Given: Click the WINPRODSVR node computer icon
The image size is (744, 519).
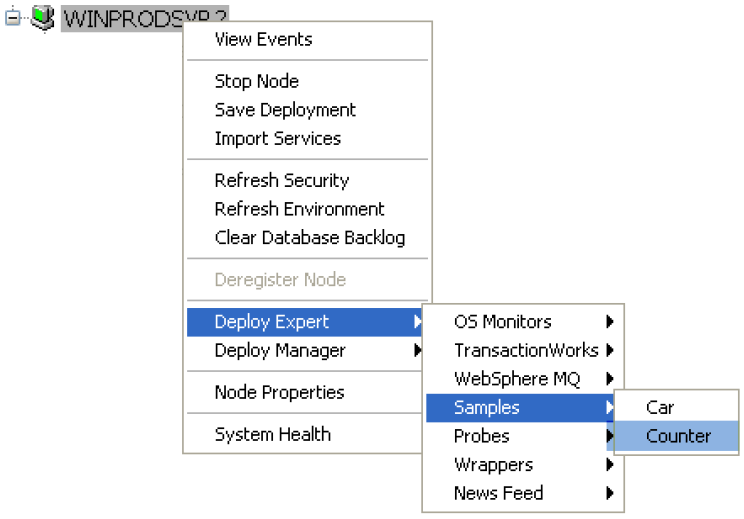Looking at the screenshot, I should pyautogui.click(x=43, y=18).
